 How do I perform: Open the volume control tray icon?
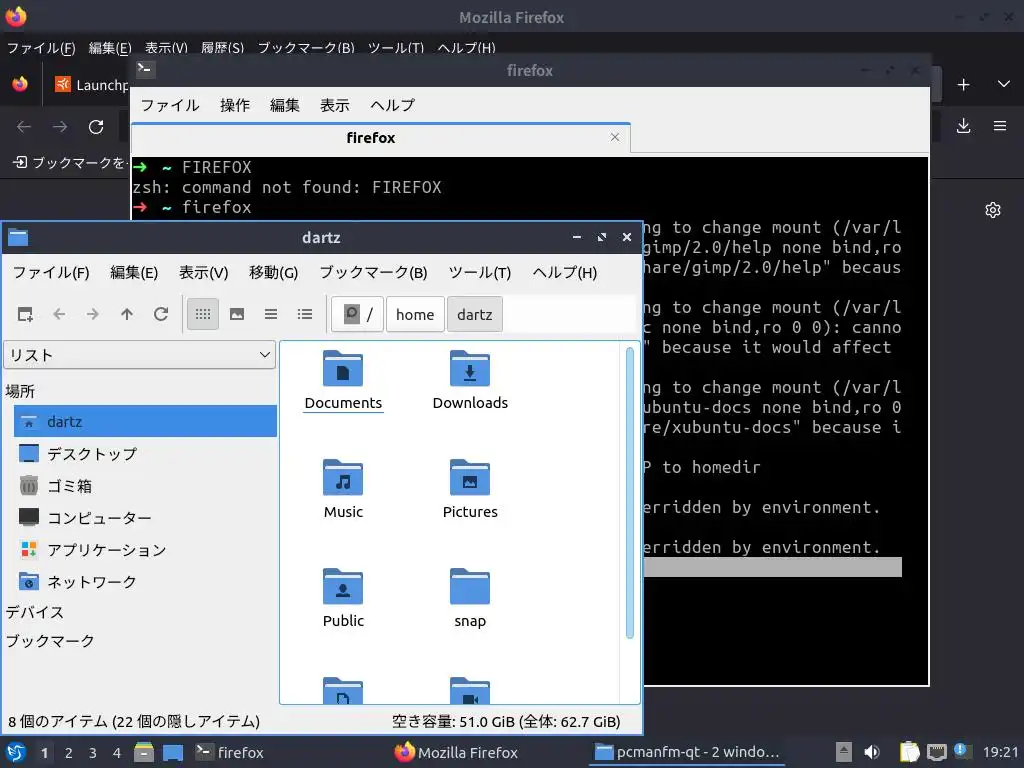872,752
